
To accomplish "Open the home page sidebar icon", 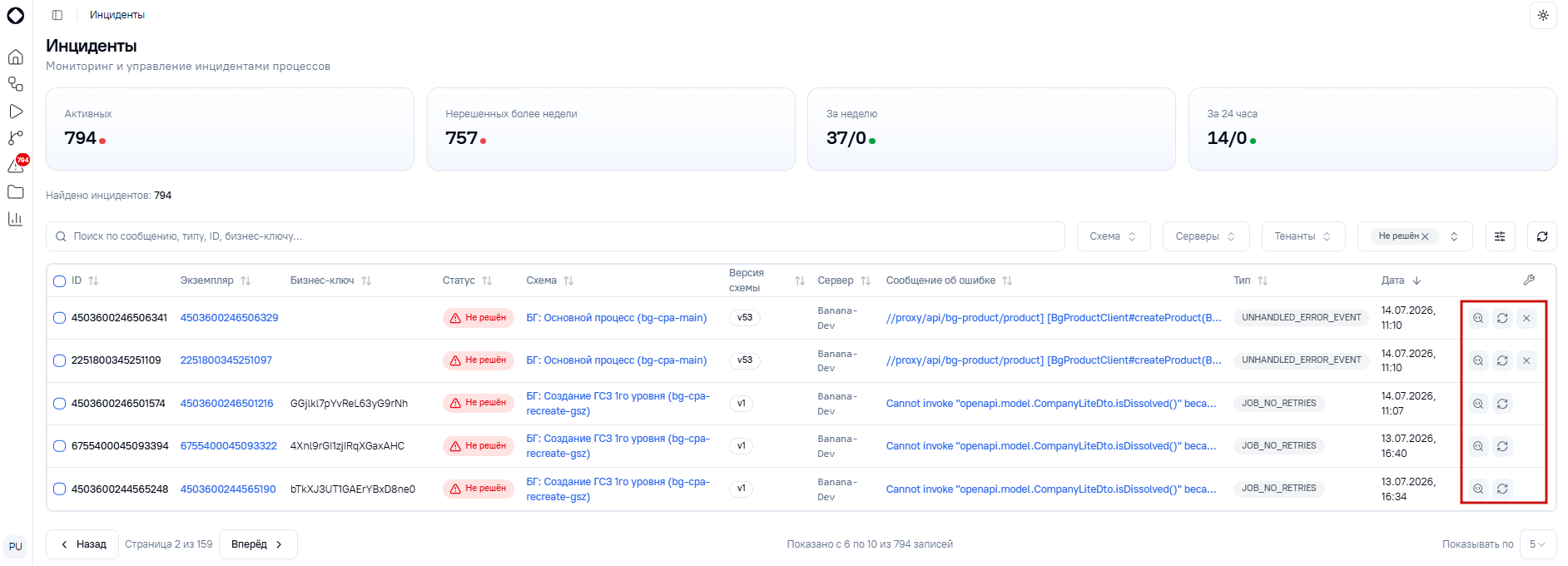I will [15, 57].
